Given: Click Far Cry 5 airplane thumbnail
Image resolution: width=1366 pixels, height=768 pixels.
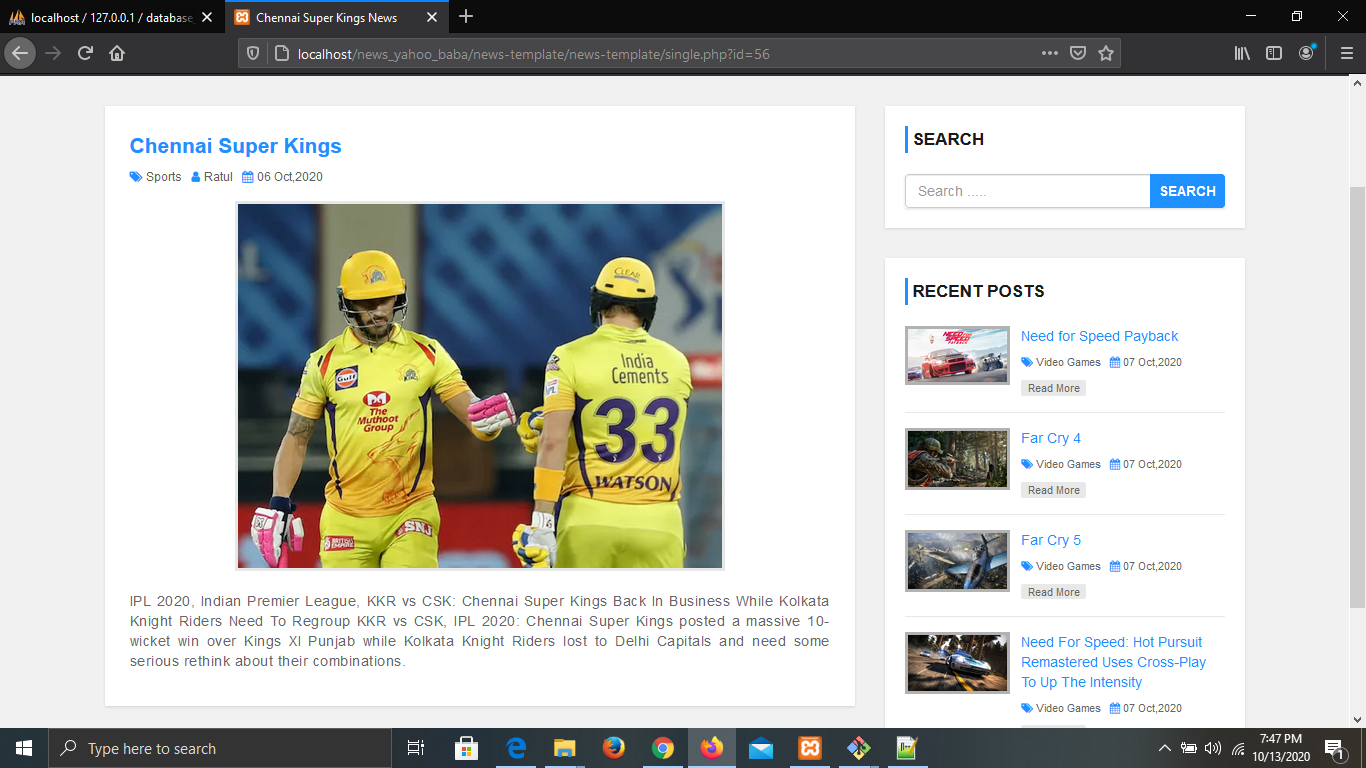Looking at the screenshot, I should 957,561.
